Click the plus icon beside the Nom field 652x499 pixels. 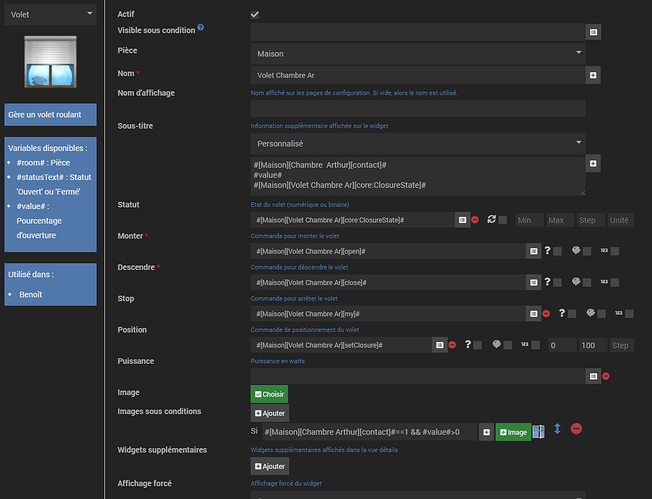point(593,75)
